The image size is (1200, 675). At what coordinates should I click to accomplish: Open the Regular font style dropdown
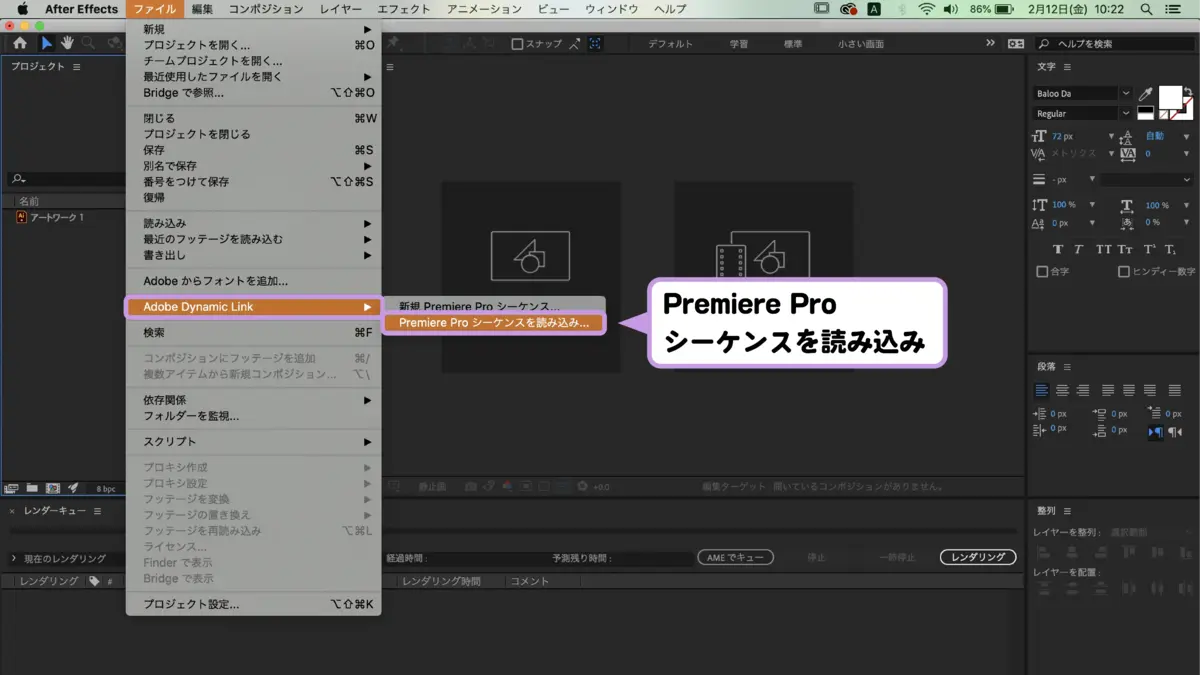[x=1083, y=114]
